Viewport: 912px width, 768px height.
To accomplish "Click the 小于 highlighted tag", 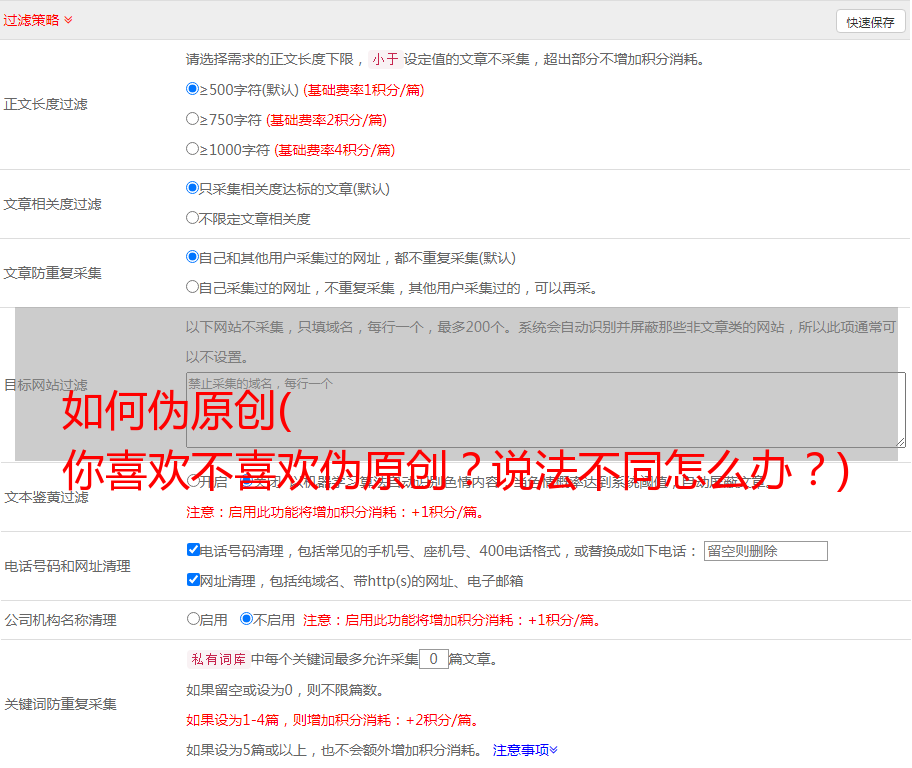I will point(385,59).
